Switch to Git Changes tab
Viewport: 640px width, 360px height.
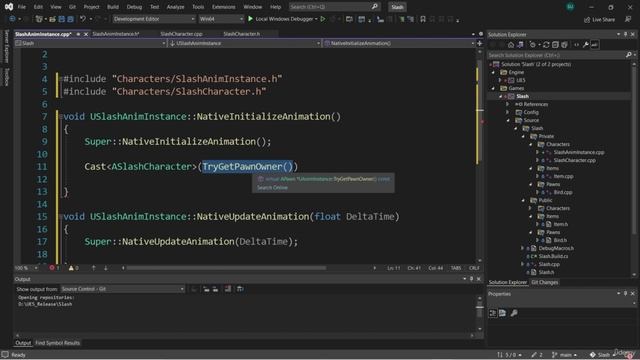[544, 282]
